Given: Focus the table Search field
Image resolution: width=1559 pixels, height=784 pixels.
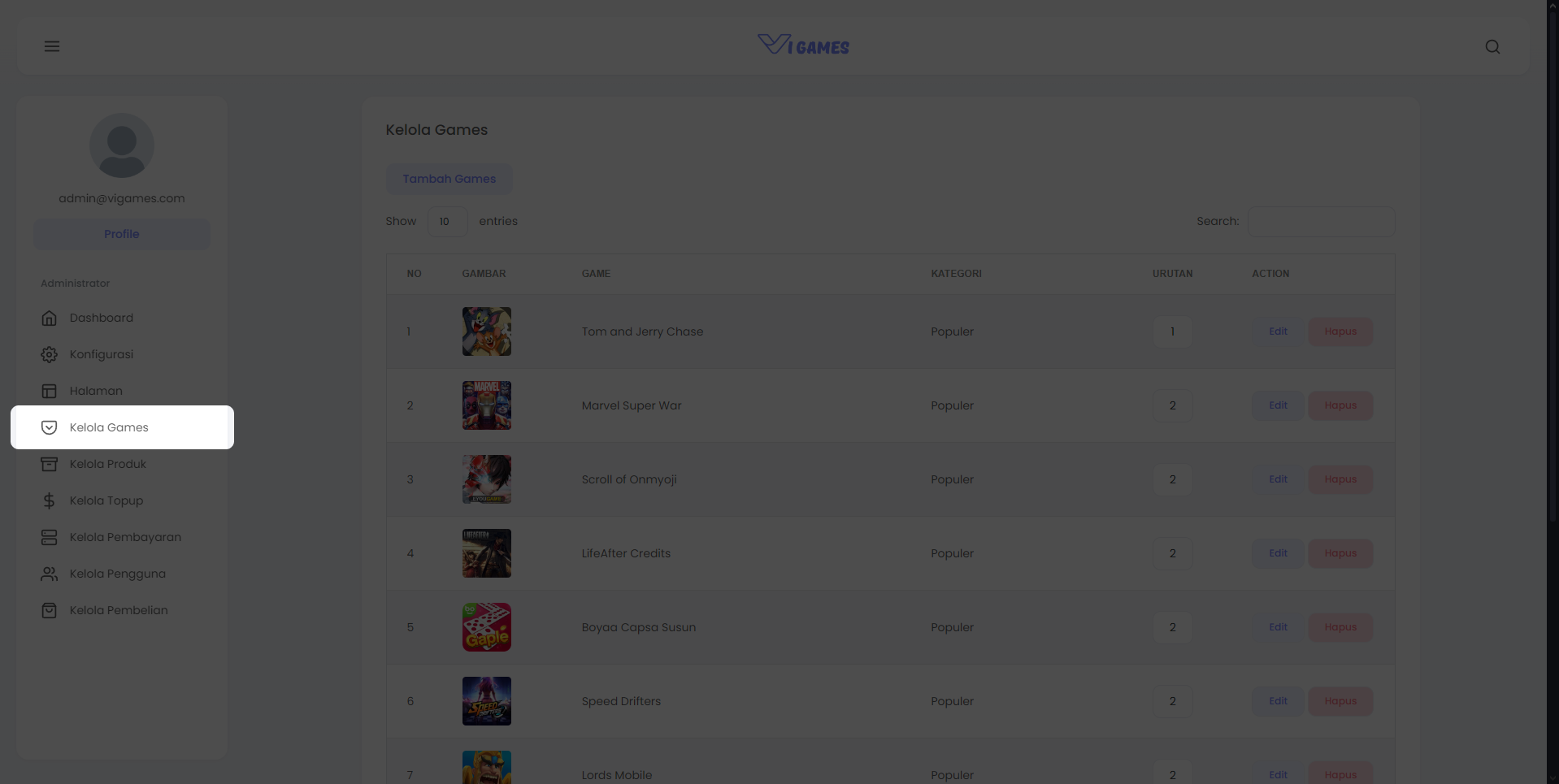Looking at the screenshot, I should [1321, 221].
